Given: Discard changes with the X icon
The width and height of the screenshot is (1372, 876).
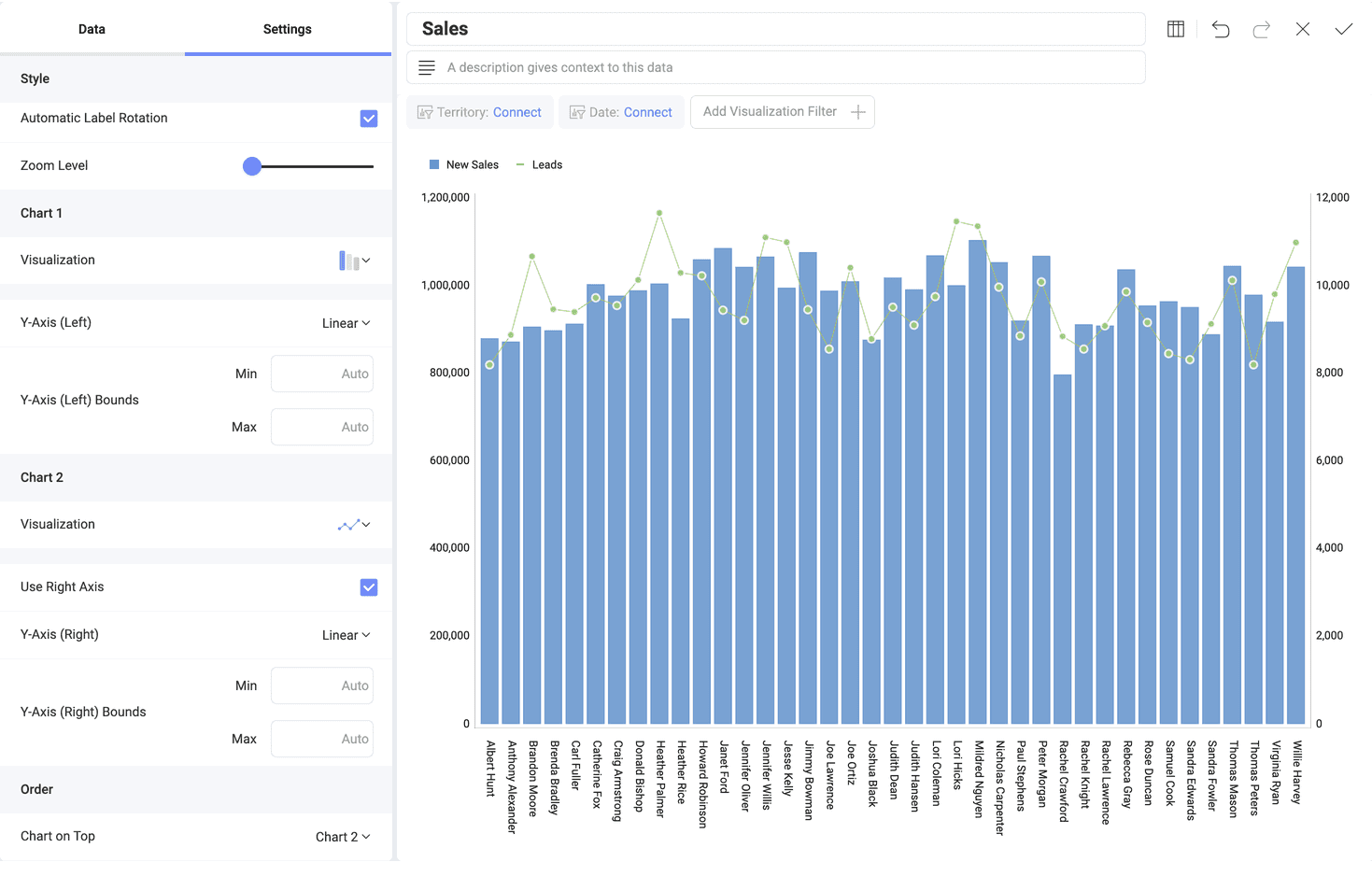Looking at the screenshot, I should coord(1303,29).
